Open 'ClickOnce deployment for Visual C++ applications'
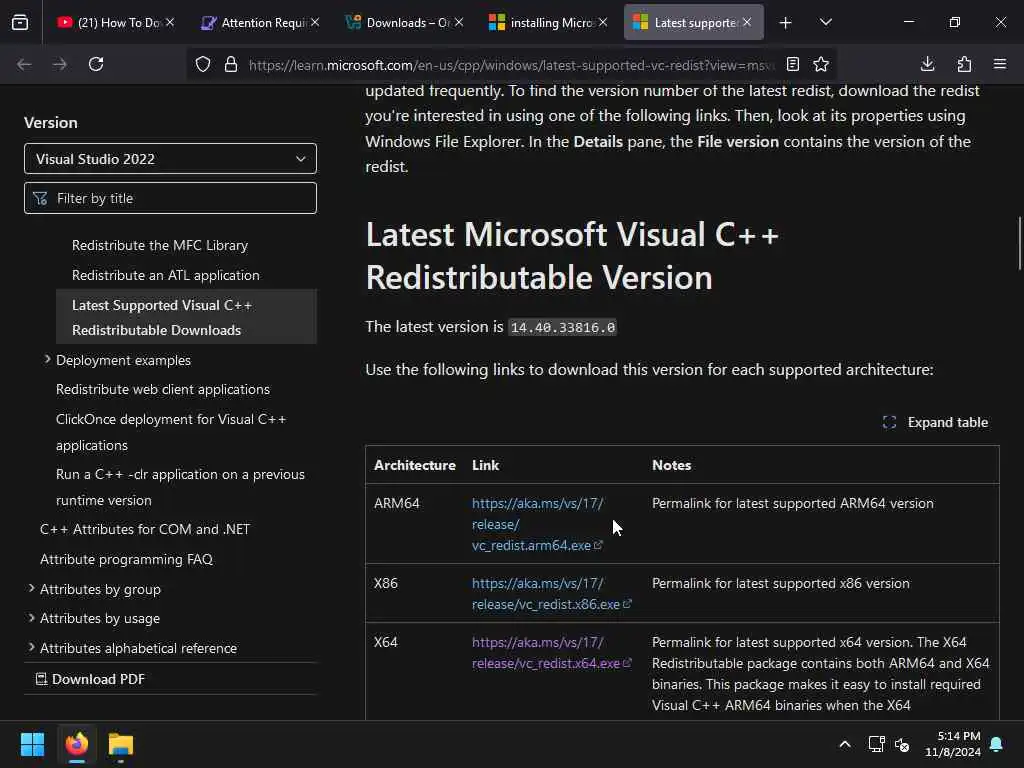1024x768 pixels. (171, 432)
